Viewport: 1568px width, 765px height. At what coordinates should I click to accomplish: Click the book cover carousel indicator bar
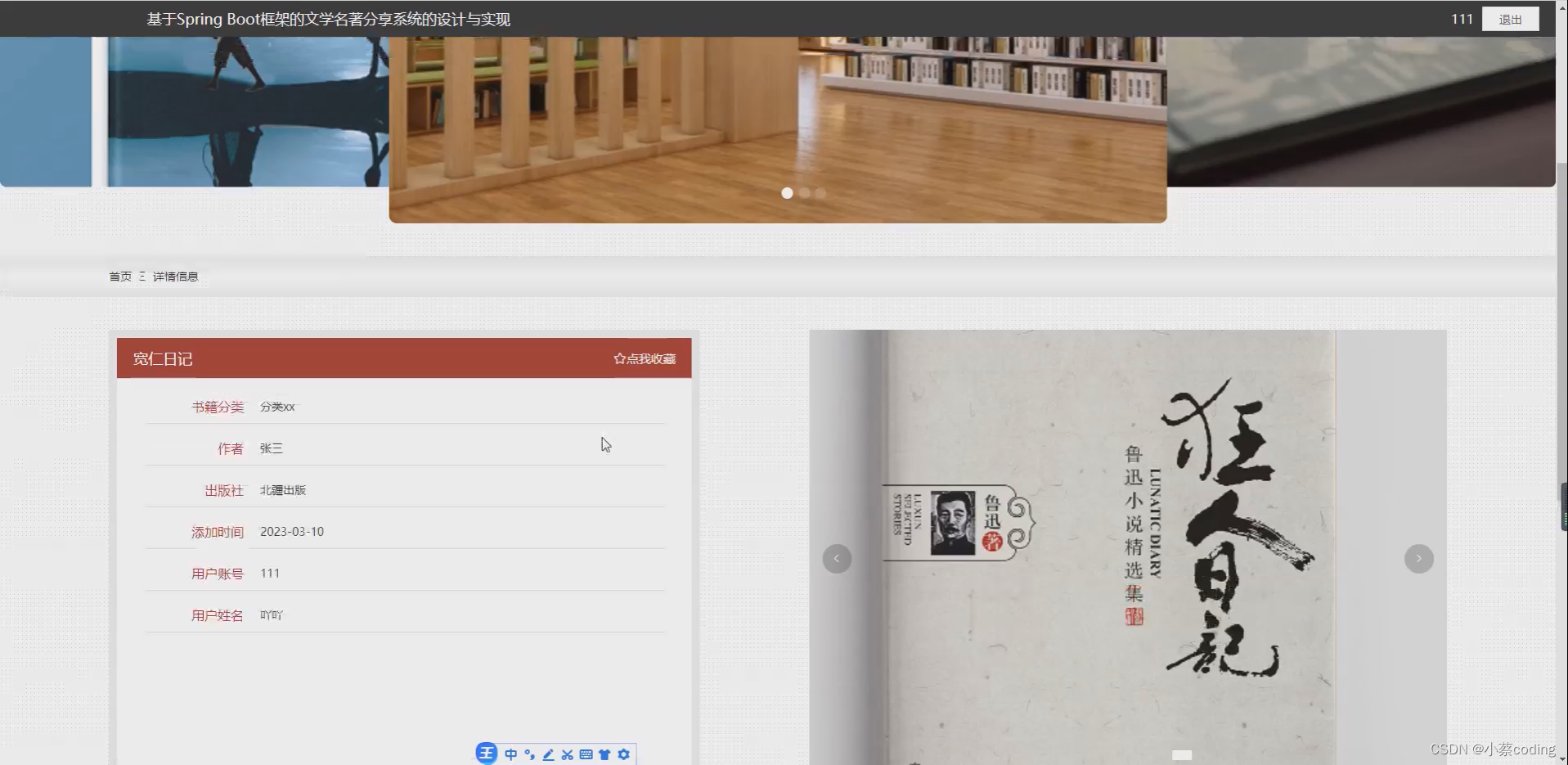click(1182, 755)
